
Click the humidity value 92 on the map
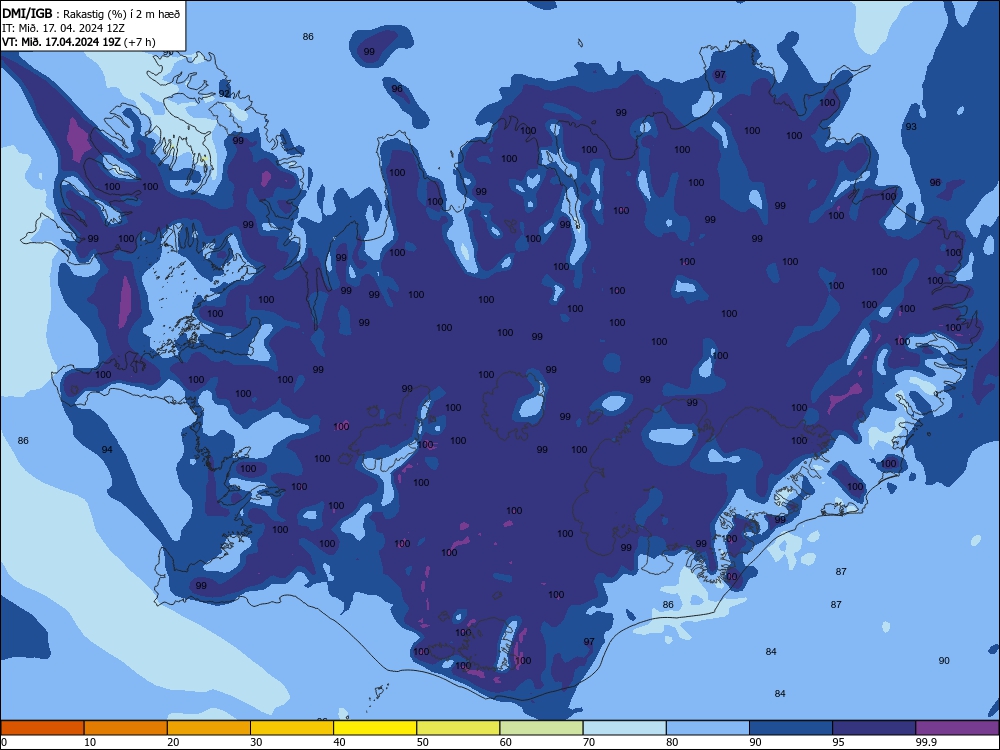[x=224, y=93]
